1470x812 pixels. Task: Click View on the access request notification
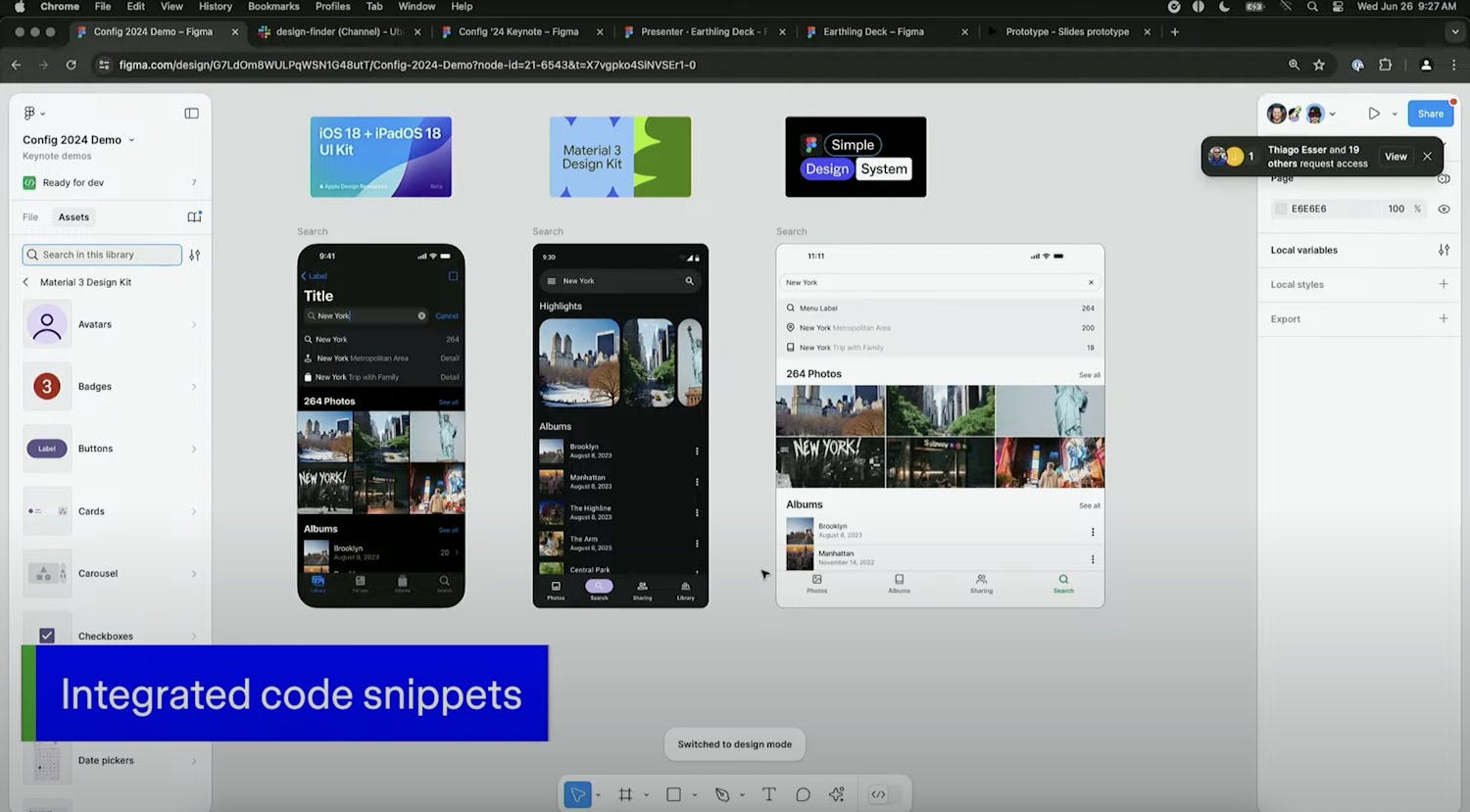pyautogui.click(x=1396, y=157)
